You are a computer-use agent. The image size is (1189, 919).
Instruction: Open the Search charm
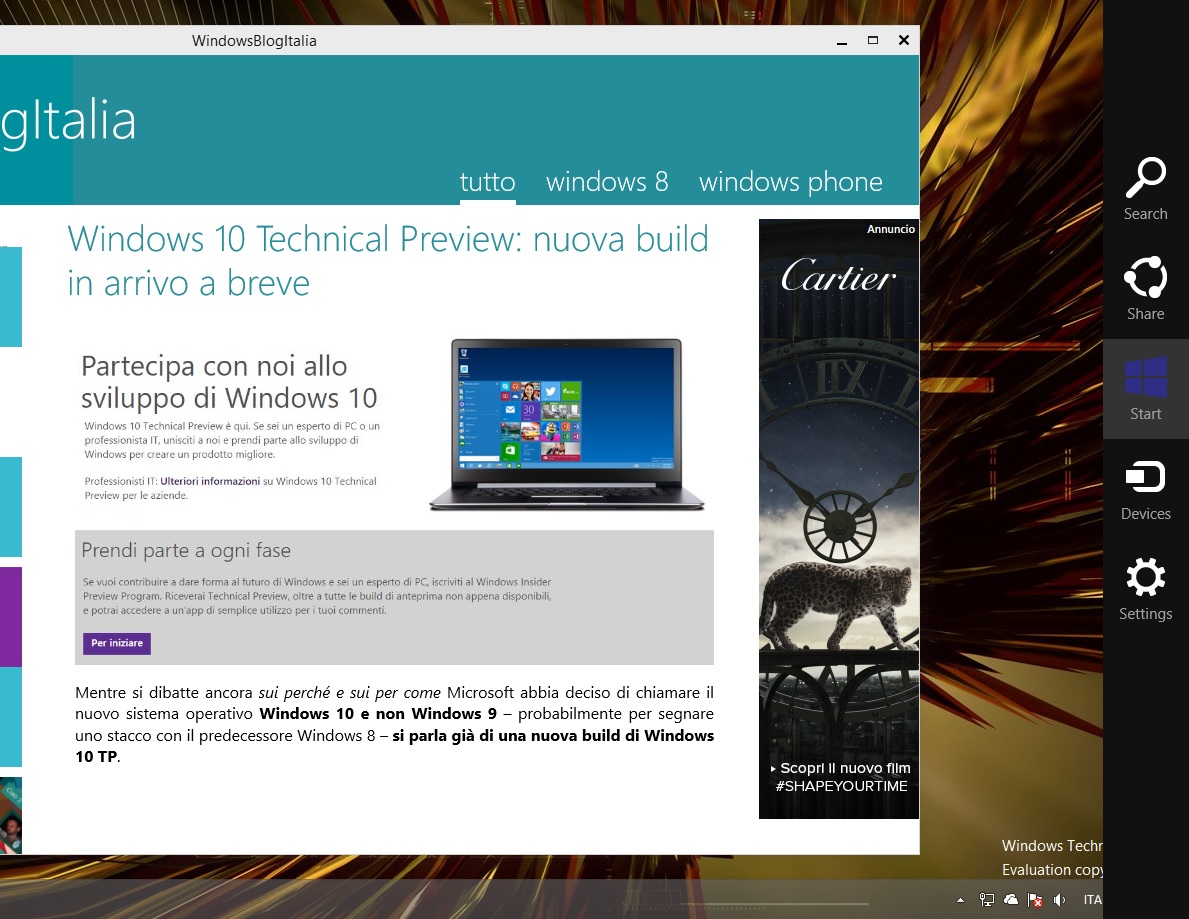pyautogui.click(x=1145, y=190)
